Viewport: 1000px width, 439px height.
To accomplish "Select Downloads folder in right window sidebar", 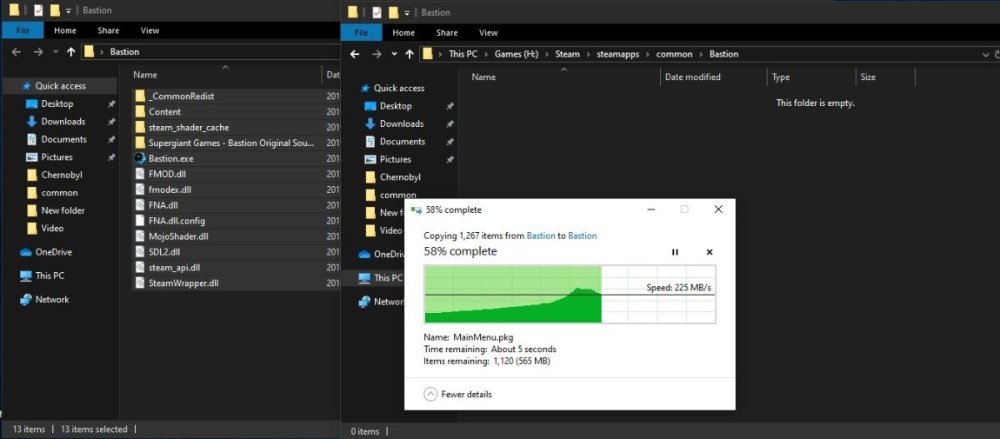I will 401,124.
